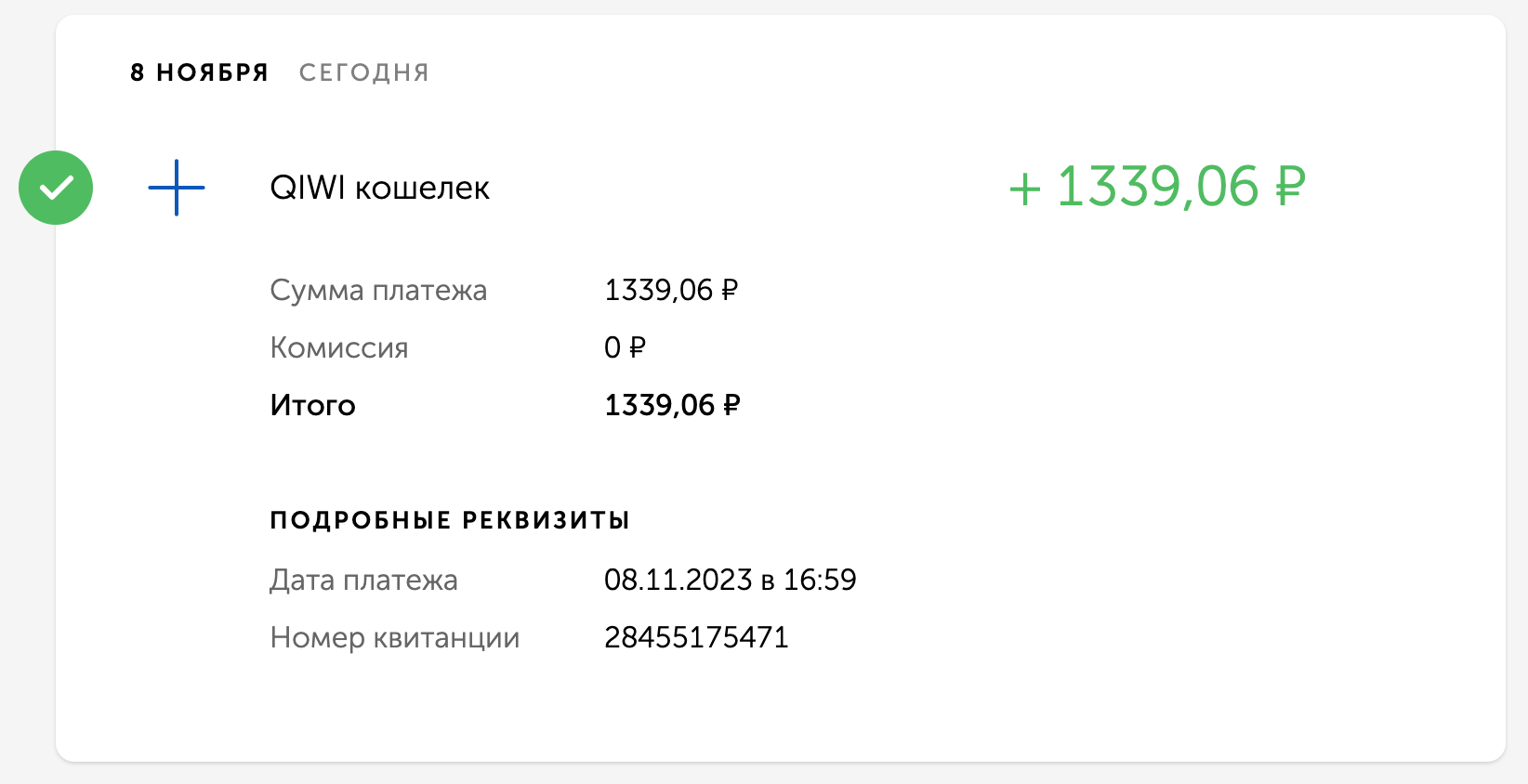This screenshot has height=784, width=1528.
Task: Click the green success checkmark icon
Action: pyautogui.click(x=56, y=188)
